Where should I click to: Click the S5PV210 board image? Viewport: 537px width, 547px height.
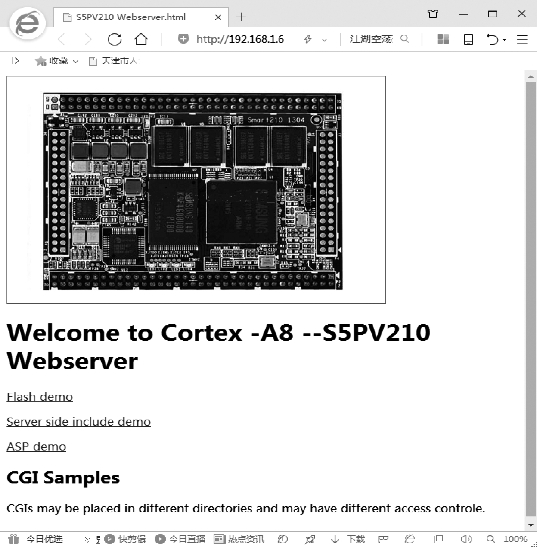click(x=193, y=191)
